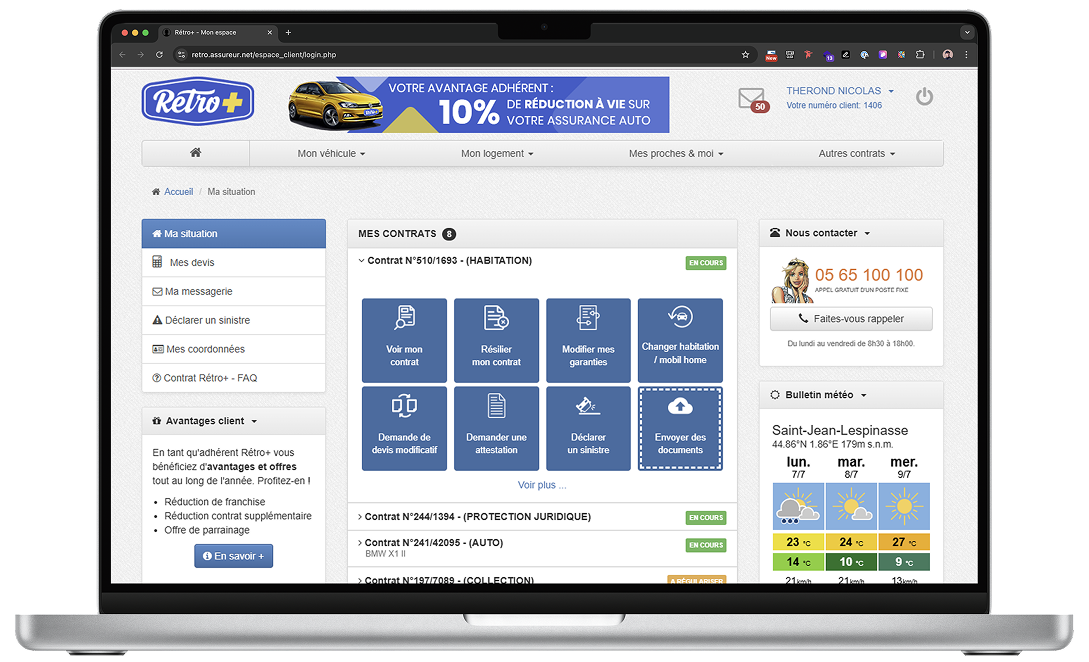Image resolution: width=1089 pixels, height=662 pixels.
Task: Open the messages envelope icon with badge
Action: coord(752,98)
